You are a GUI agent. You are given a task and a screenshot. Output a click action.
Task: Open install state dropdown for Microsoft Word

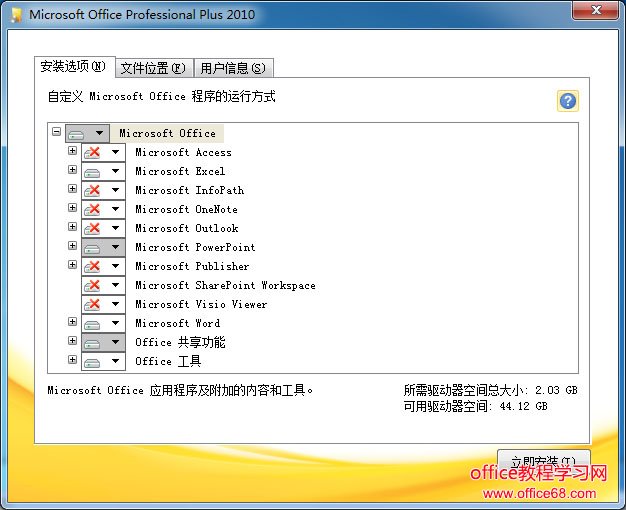pyautogui.click(x=103, y=323)
